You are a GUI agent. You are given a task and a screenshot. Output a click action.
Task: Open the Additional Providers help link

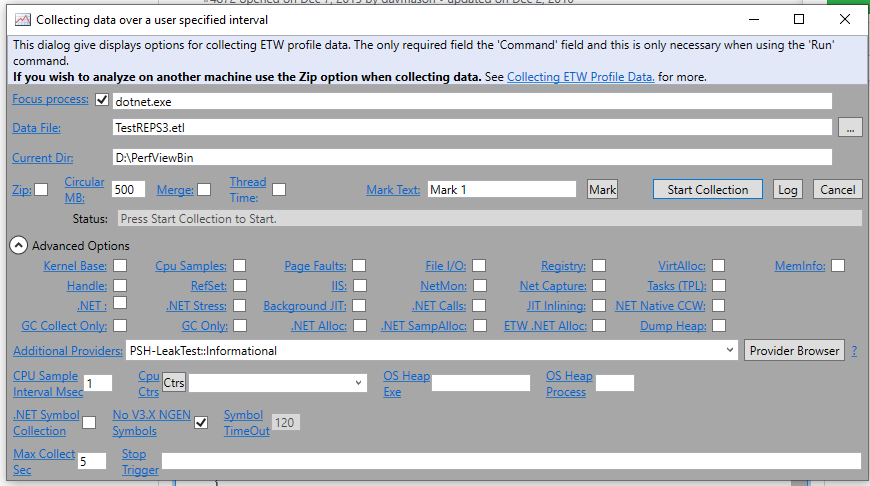pos(68,351)
